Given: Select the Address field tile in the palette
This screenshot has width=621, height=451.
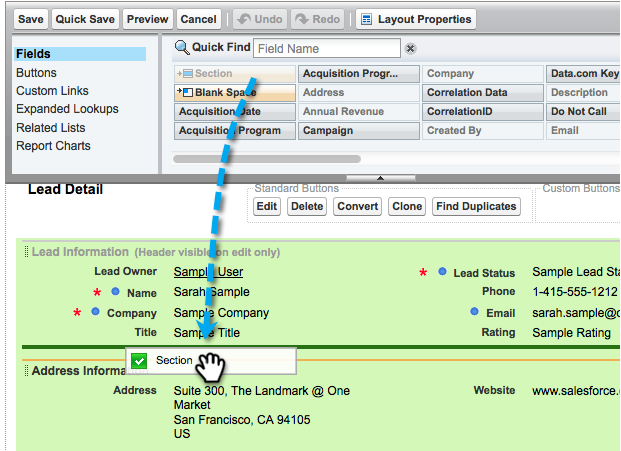Looking at the screenshot, I should [x=359, y=93].
